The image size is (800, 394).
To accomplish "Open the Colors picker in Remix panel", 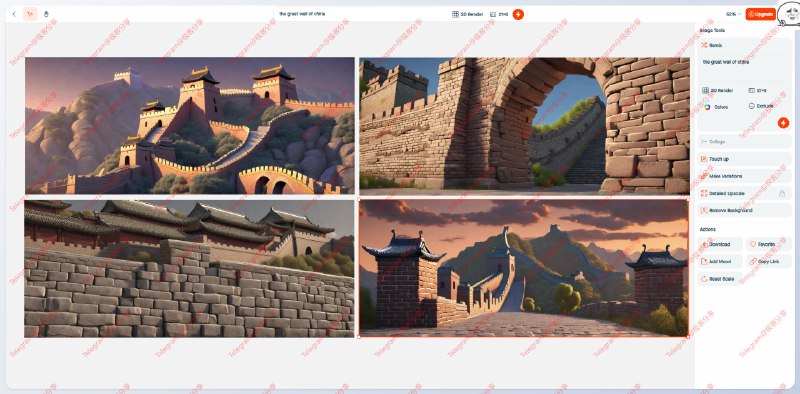I will (x=716, y=107).
